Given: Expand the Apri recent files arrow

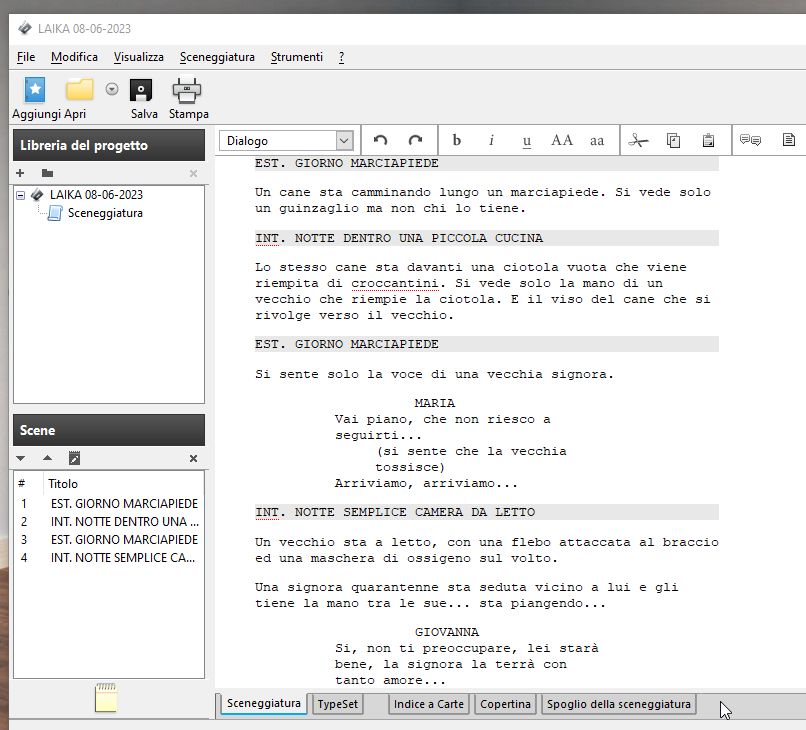Looking at the screenshot, I should (x=112, y=89).
